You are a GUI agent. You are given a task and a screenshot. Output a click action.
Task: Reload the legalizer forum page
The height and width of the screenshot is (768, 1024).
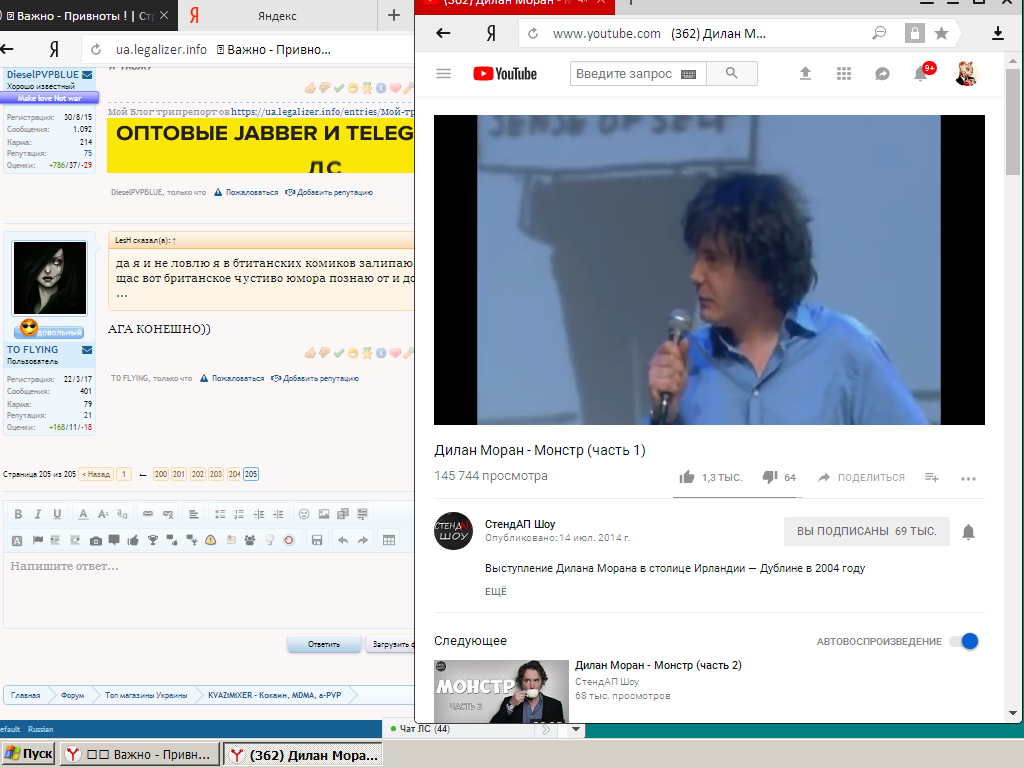pos(96,50)
